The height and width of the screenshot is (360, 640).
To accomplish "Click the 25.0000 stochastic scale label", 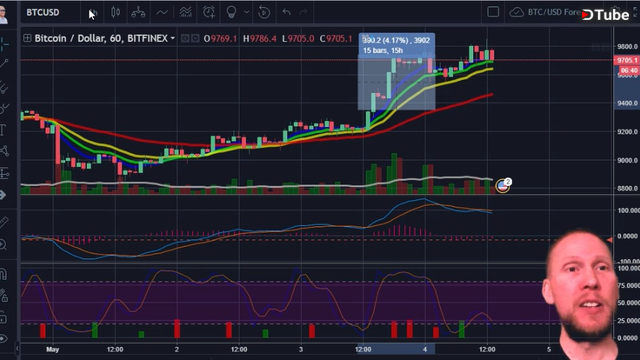I will coord(629,321).
